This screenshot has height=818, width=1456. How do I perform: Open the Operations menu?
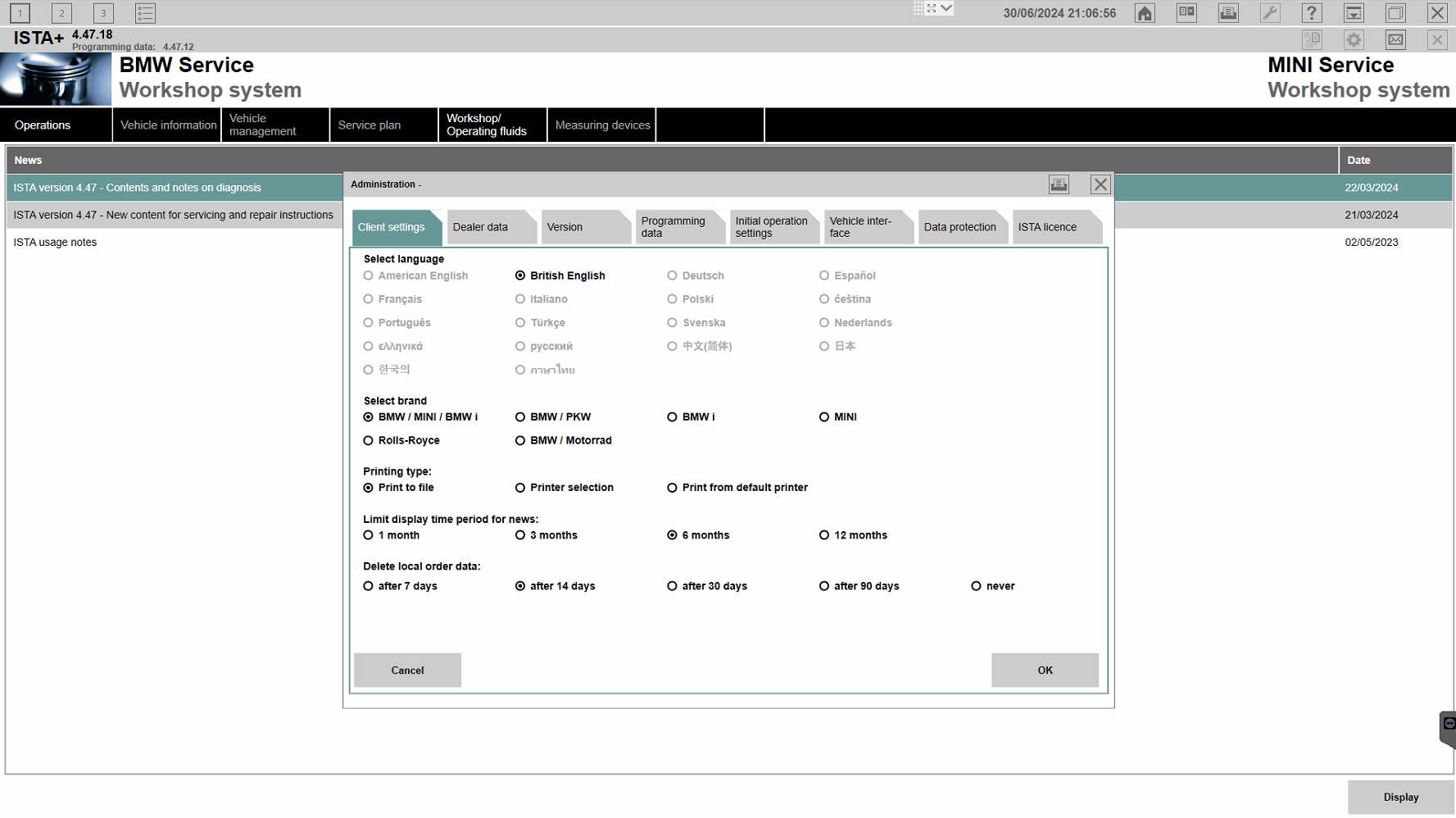(x=56, y=125)
